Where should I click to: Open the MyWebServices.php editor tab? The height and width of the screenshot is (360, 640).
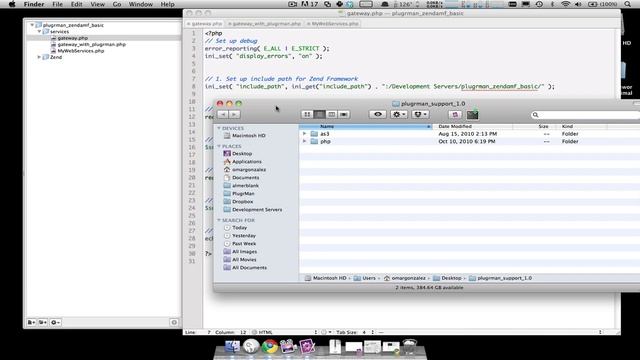333,24
